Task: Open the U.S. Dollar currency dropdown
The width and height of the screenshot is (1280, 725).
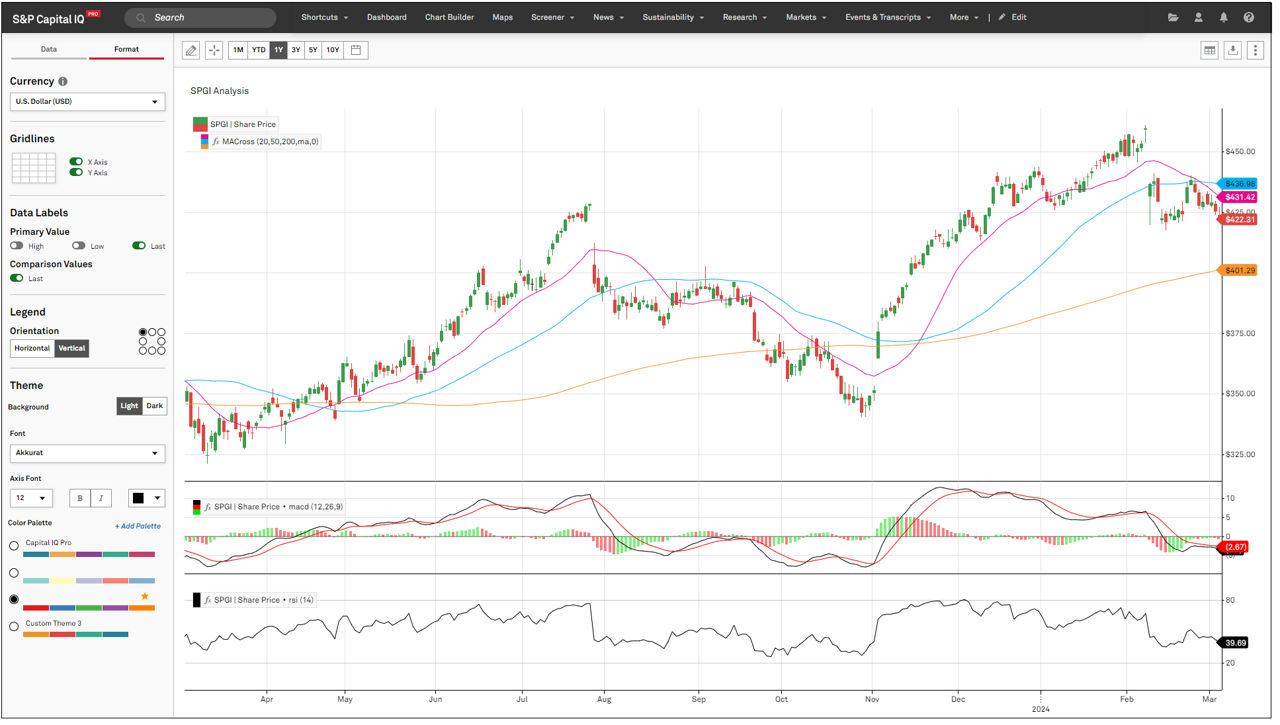Action: click(87, 102)
